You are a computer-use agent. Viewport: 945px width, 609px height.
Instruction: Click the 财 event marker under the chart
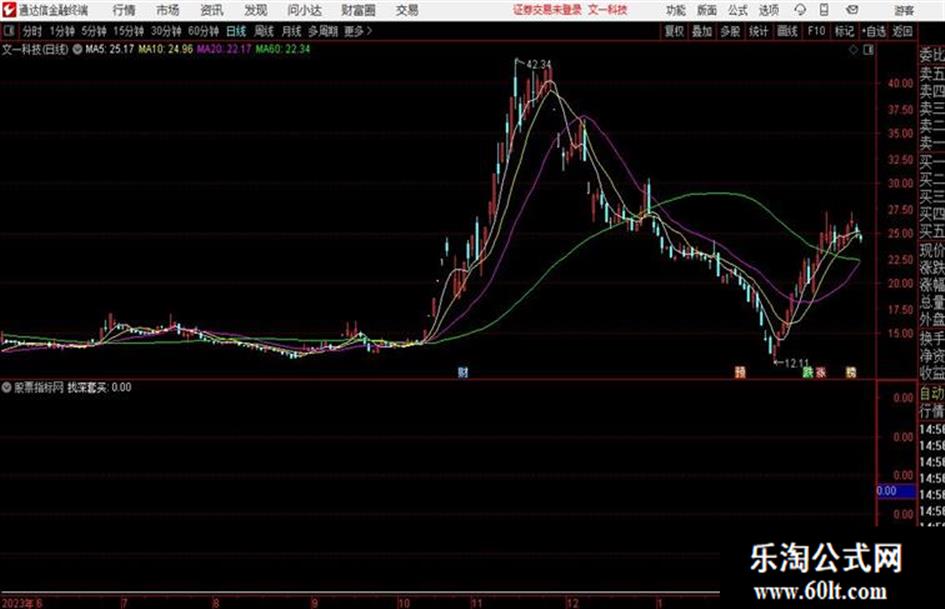click(x=463, y=372)
